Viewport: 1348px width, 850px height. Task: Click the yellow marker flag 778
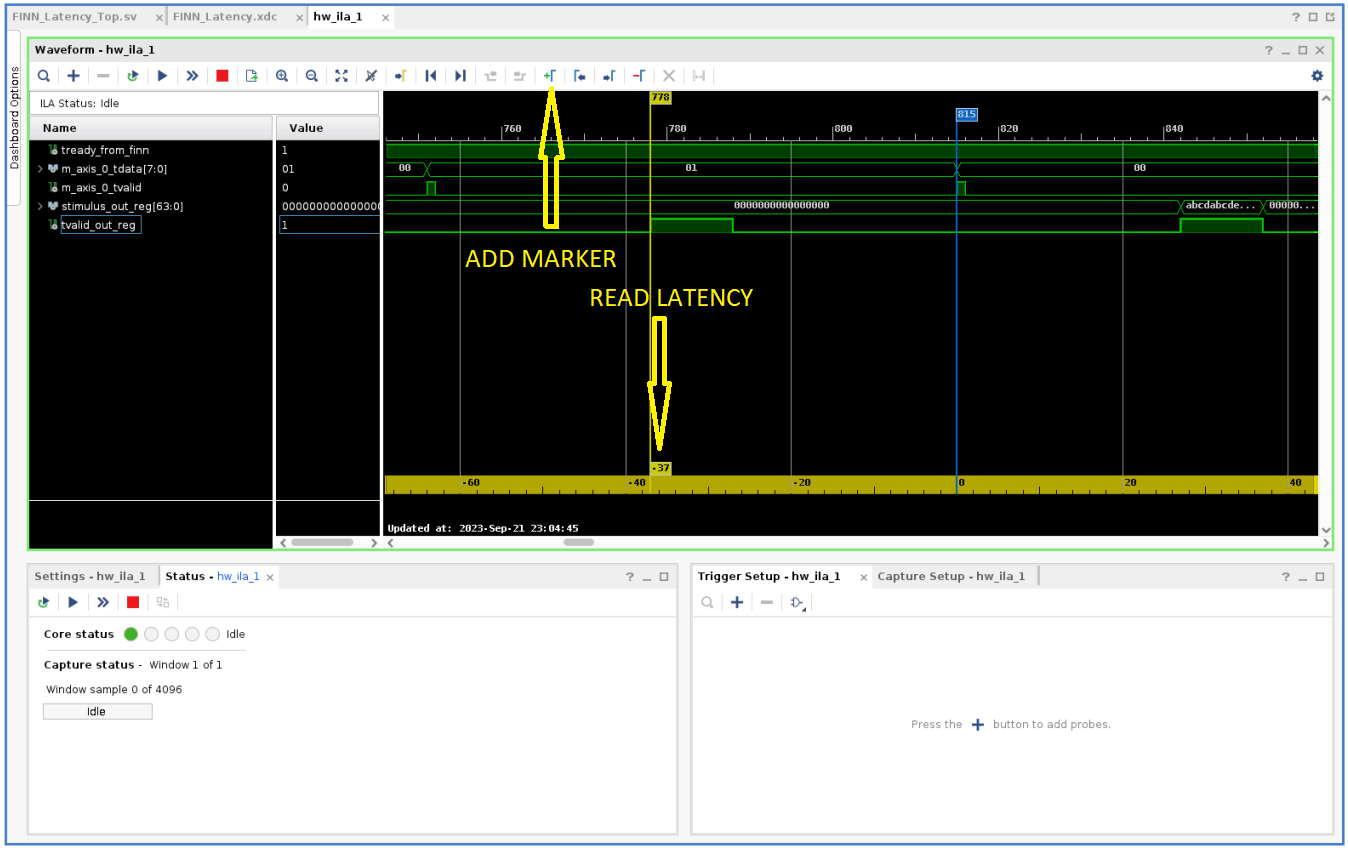[x=660, y=97]
